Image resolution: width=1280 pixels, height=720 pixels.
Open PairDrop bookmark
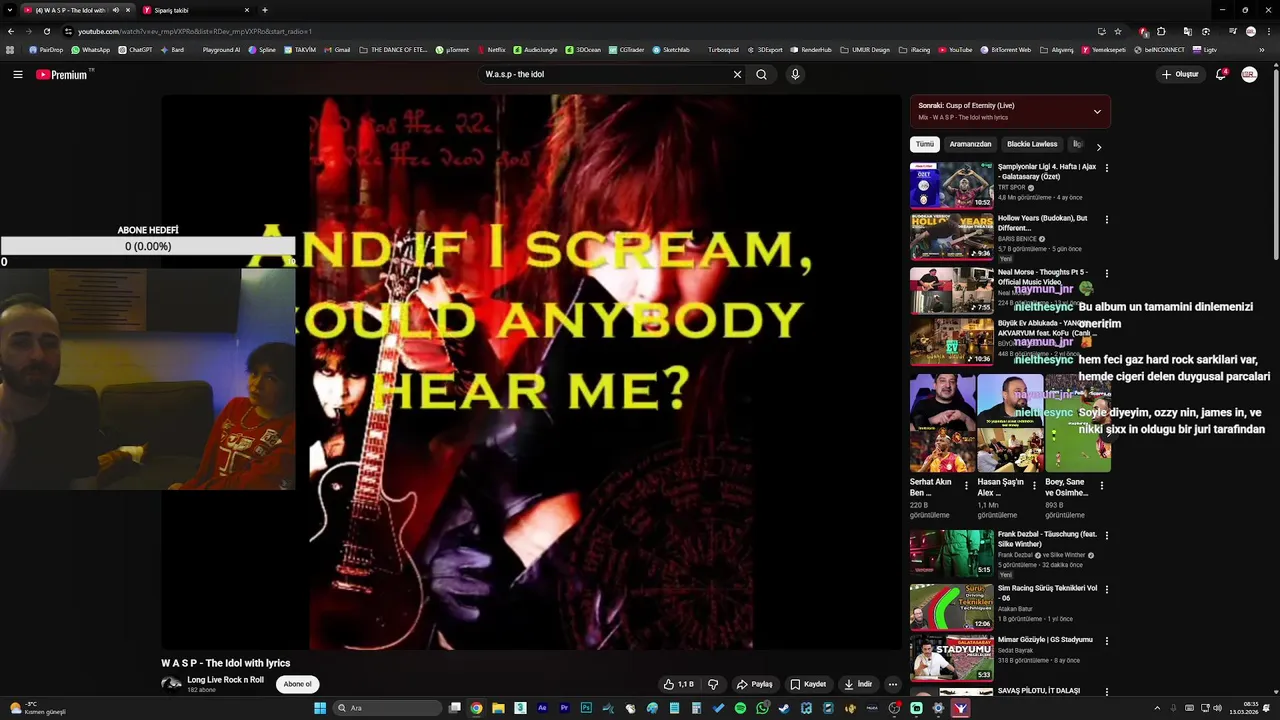point(46,50)
